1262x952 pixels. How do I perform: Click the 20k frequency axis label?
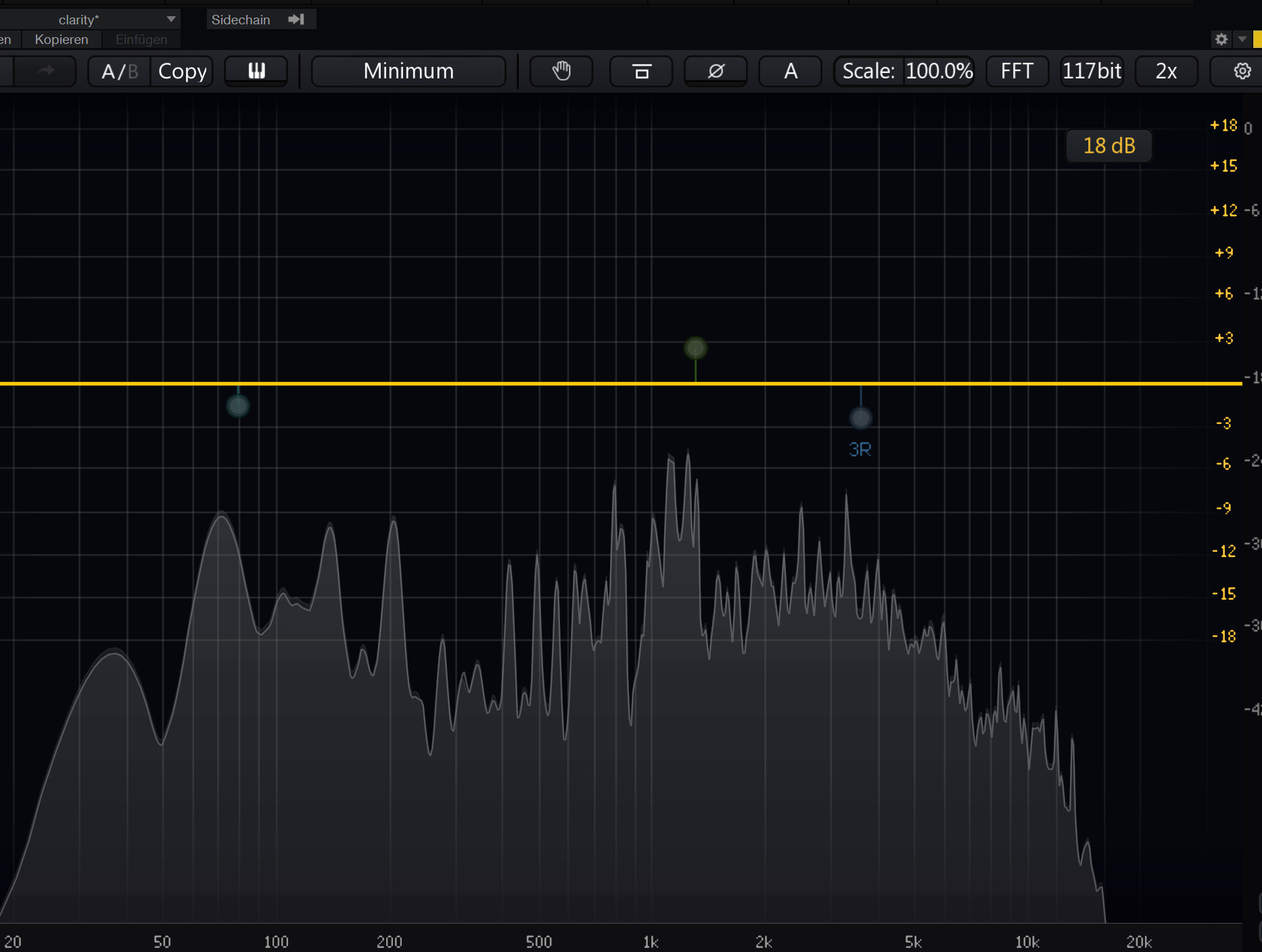click(1139, 942)
